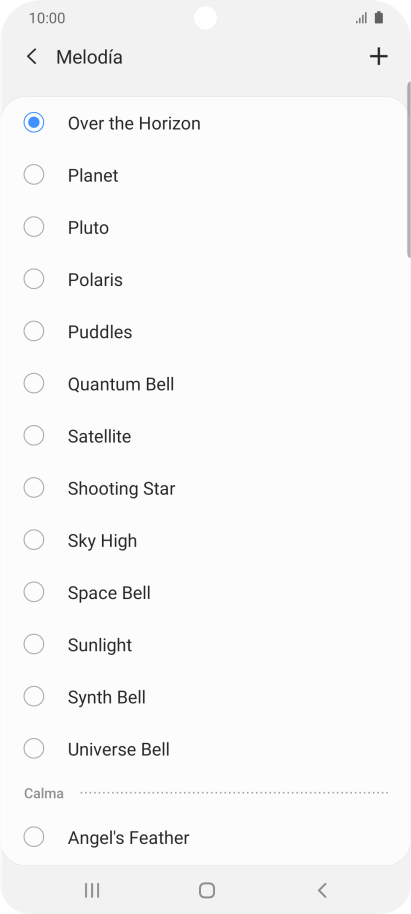The image size is (411, 914).
Task: Select the Over the Horizon radio button
Action: tap(34, 123)
